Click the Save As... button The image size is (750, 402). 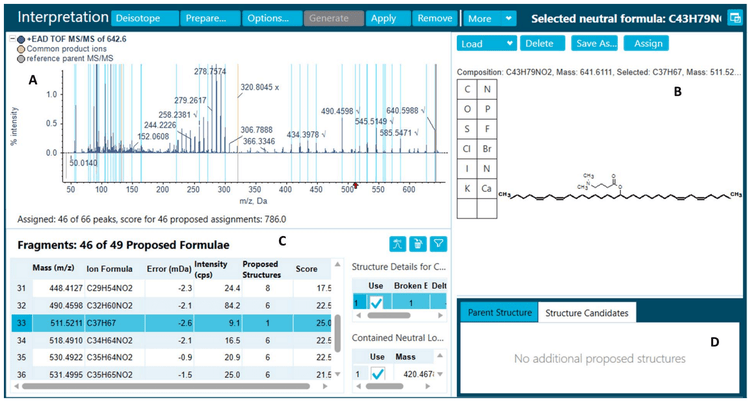[x=594, y=43]
